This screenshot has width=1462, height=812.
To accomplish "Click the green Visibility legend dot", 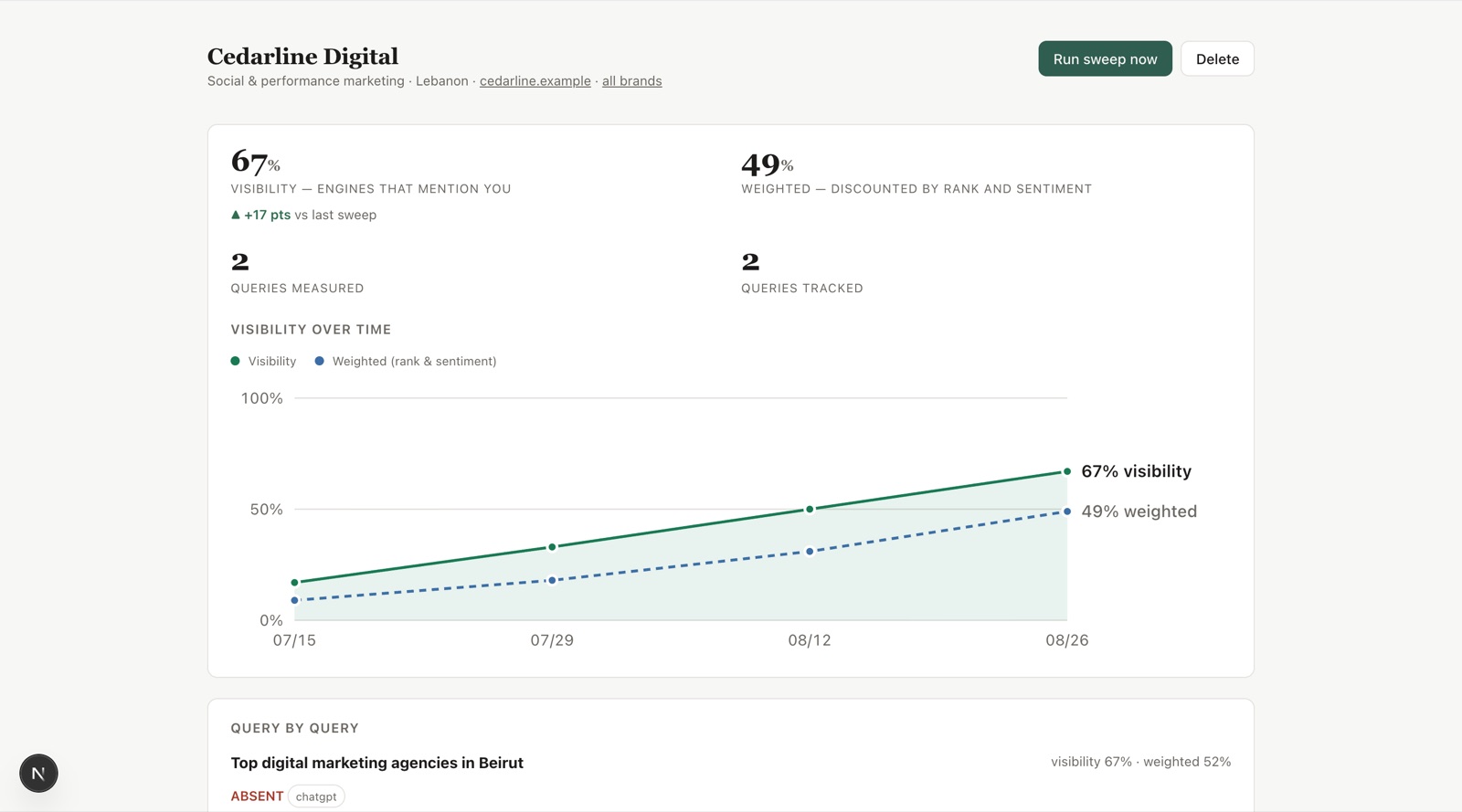I will [x=236, y=361].
